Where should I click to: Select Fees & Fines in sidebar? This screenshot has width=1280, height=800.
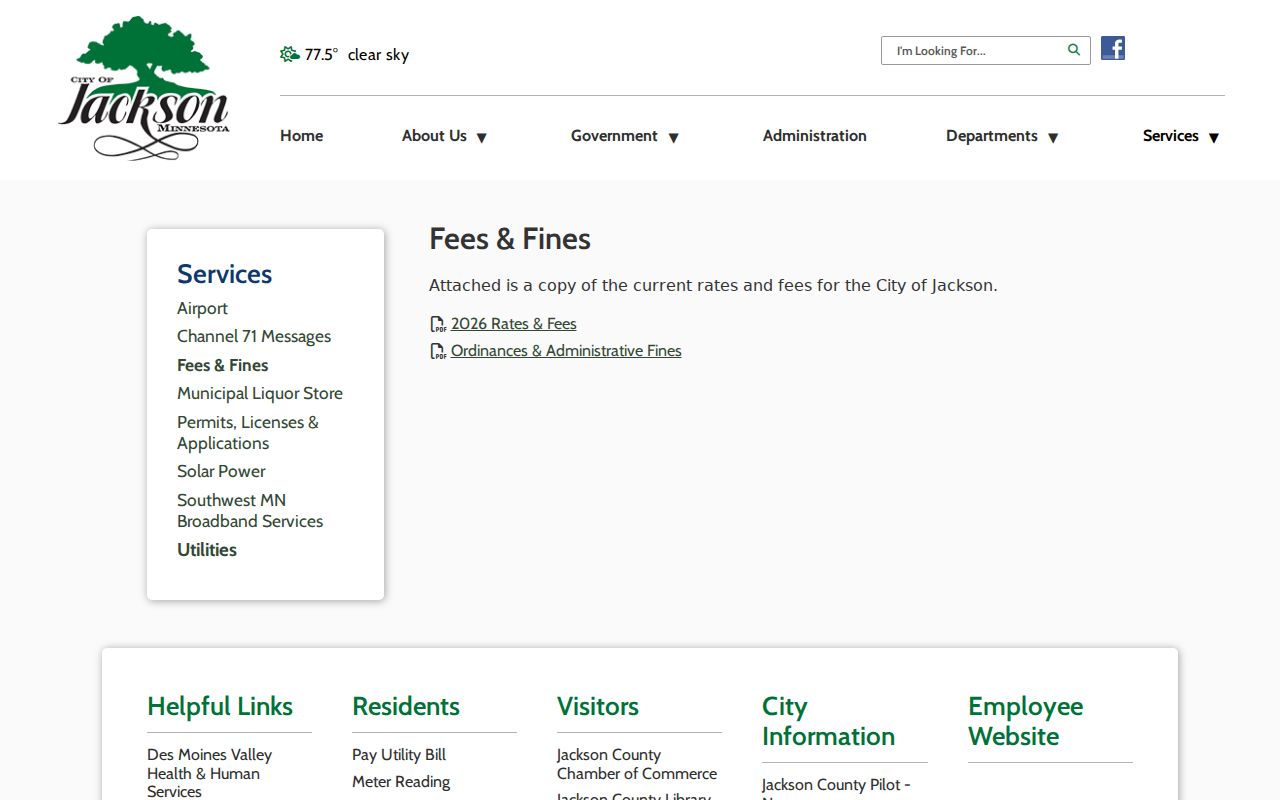223,365
